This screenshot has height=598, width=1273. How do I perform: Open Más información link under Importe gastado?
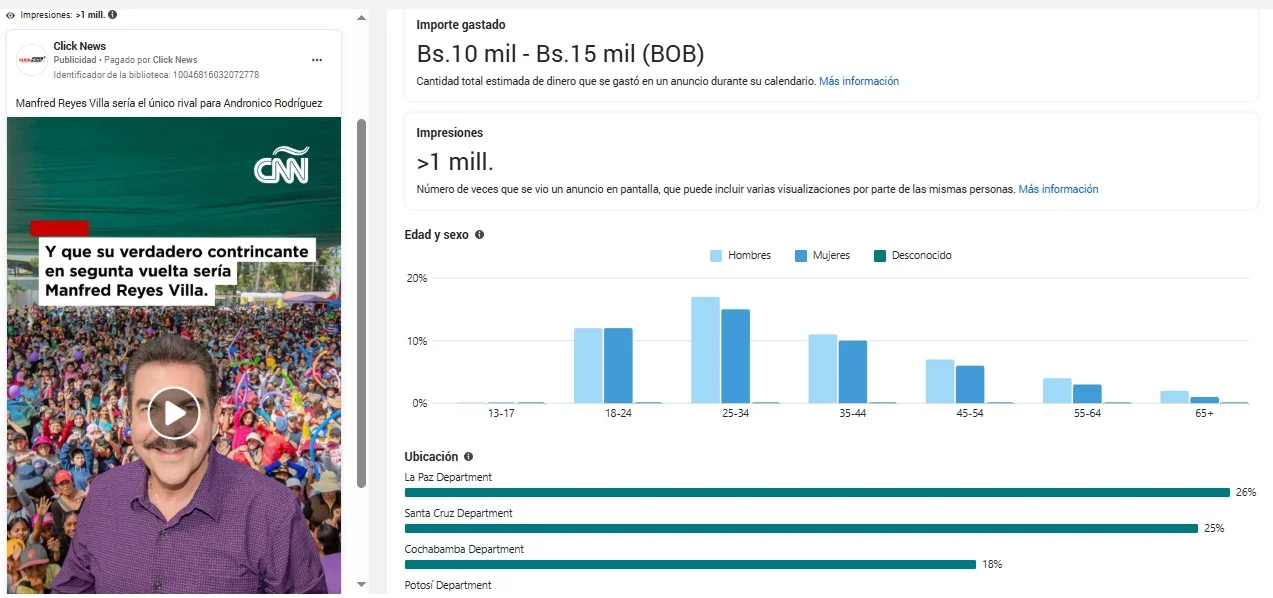coord(858,81)
